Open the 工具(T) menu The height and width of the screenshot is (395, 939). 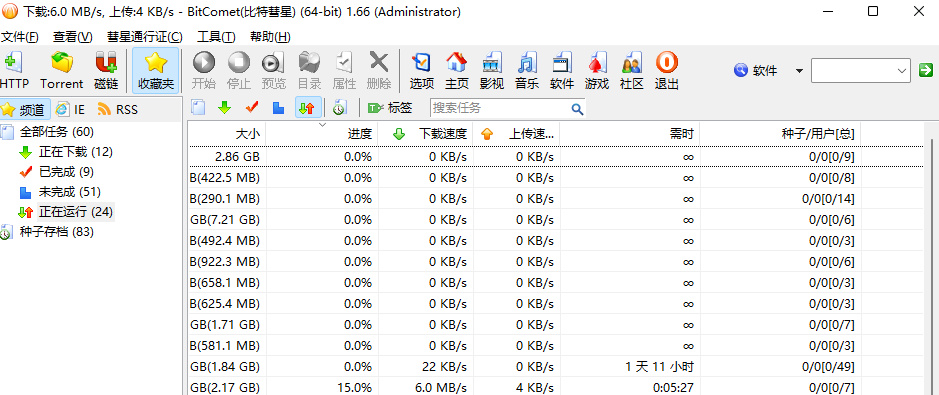216,37
